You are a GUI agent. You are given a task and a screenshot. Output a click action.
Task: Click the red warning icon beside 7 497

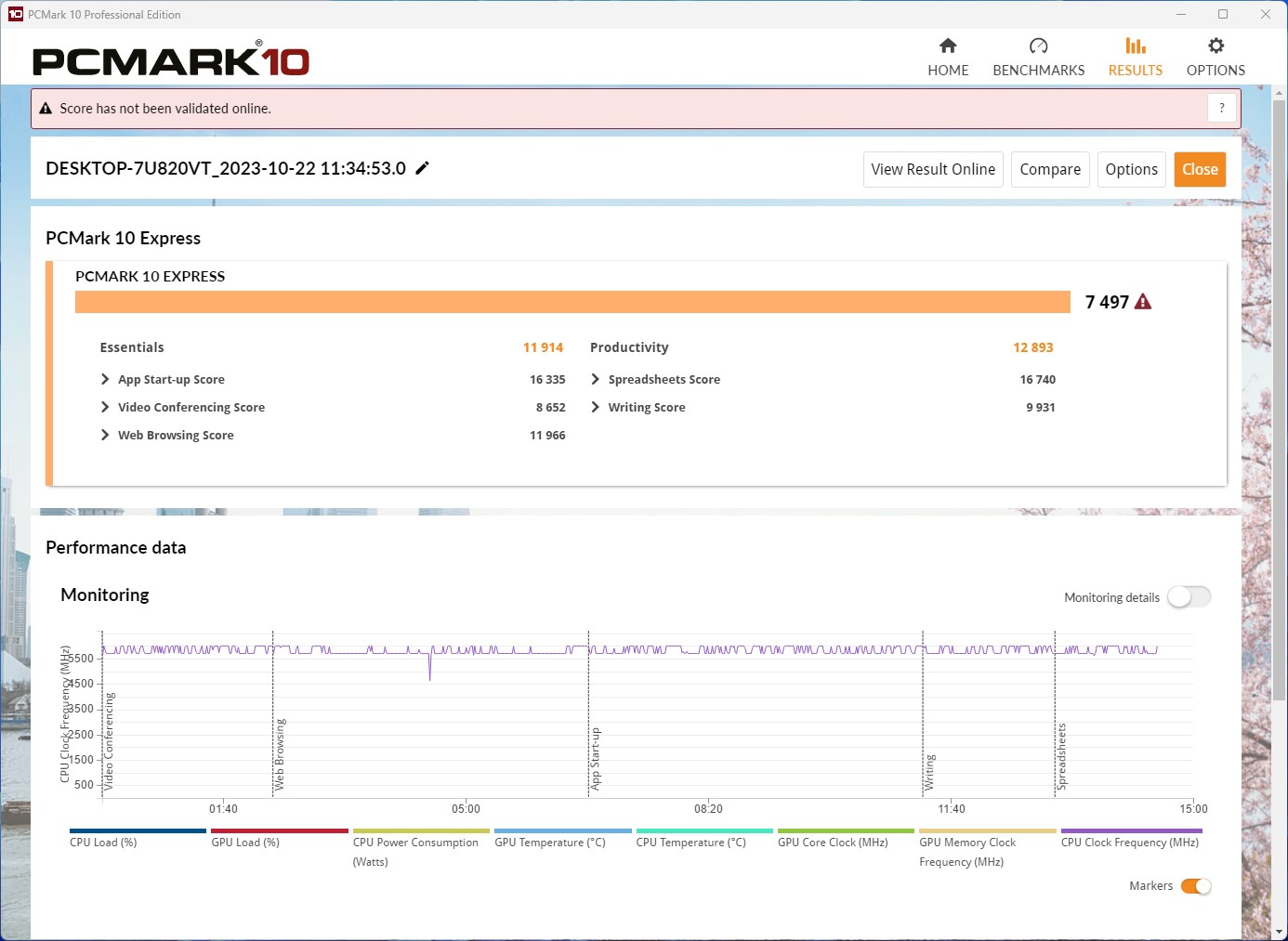point(1143,302)
